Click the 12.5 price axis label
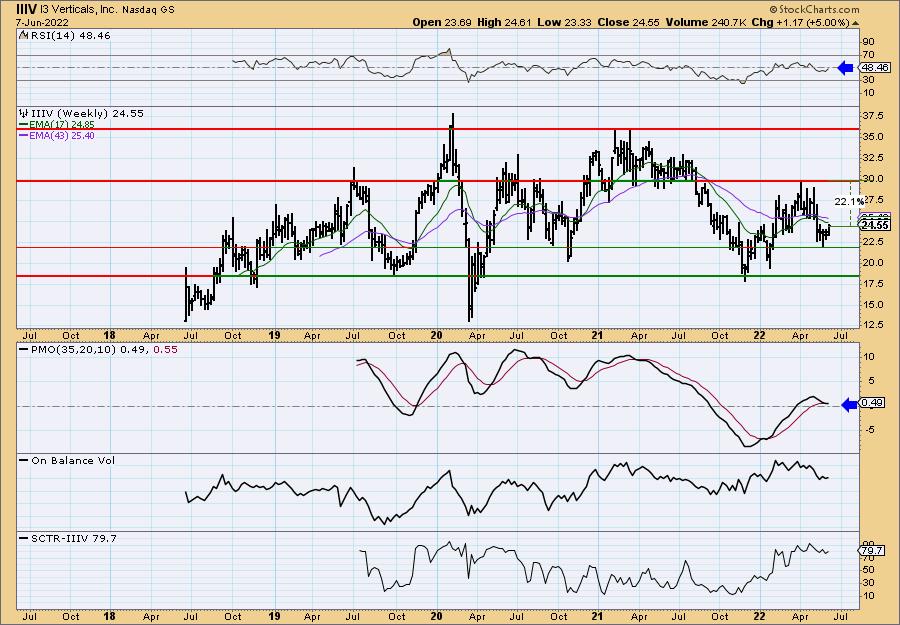This screenshot has height=625, width=900. [x=872, y=325]
